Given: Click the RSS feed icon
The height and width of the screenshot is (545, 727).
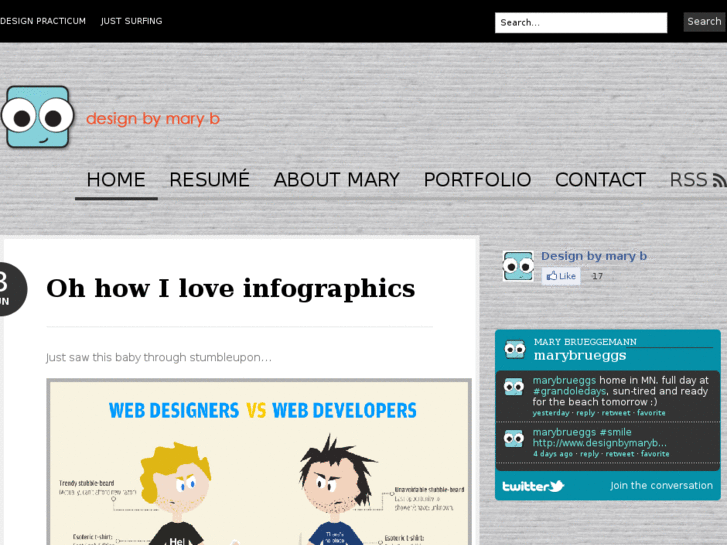Looking at the screenshot, I should [x=719, y=180].
